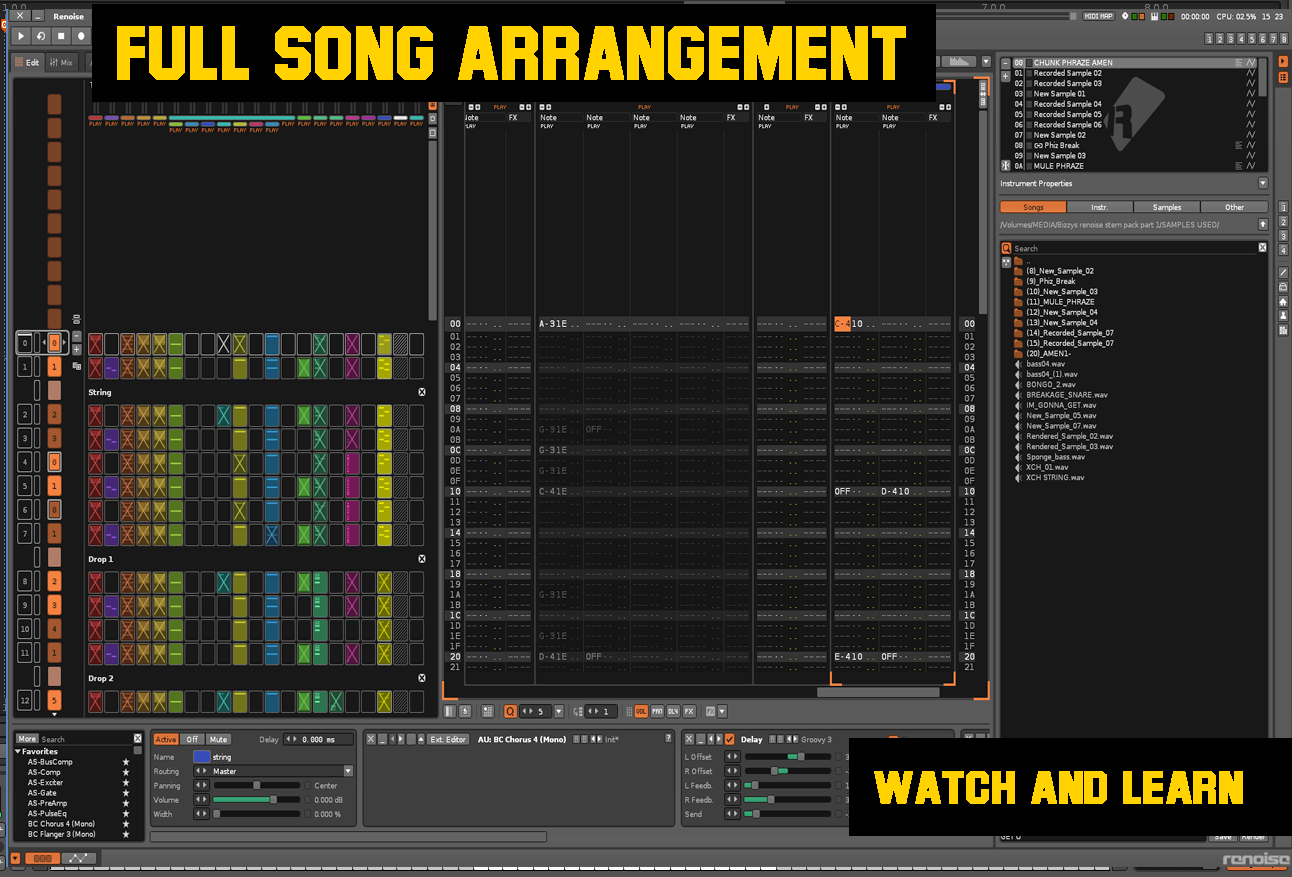Open the Instr. browser tab
The image size is (1292, 877).
[1099, 207]
